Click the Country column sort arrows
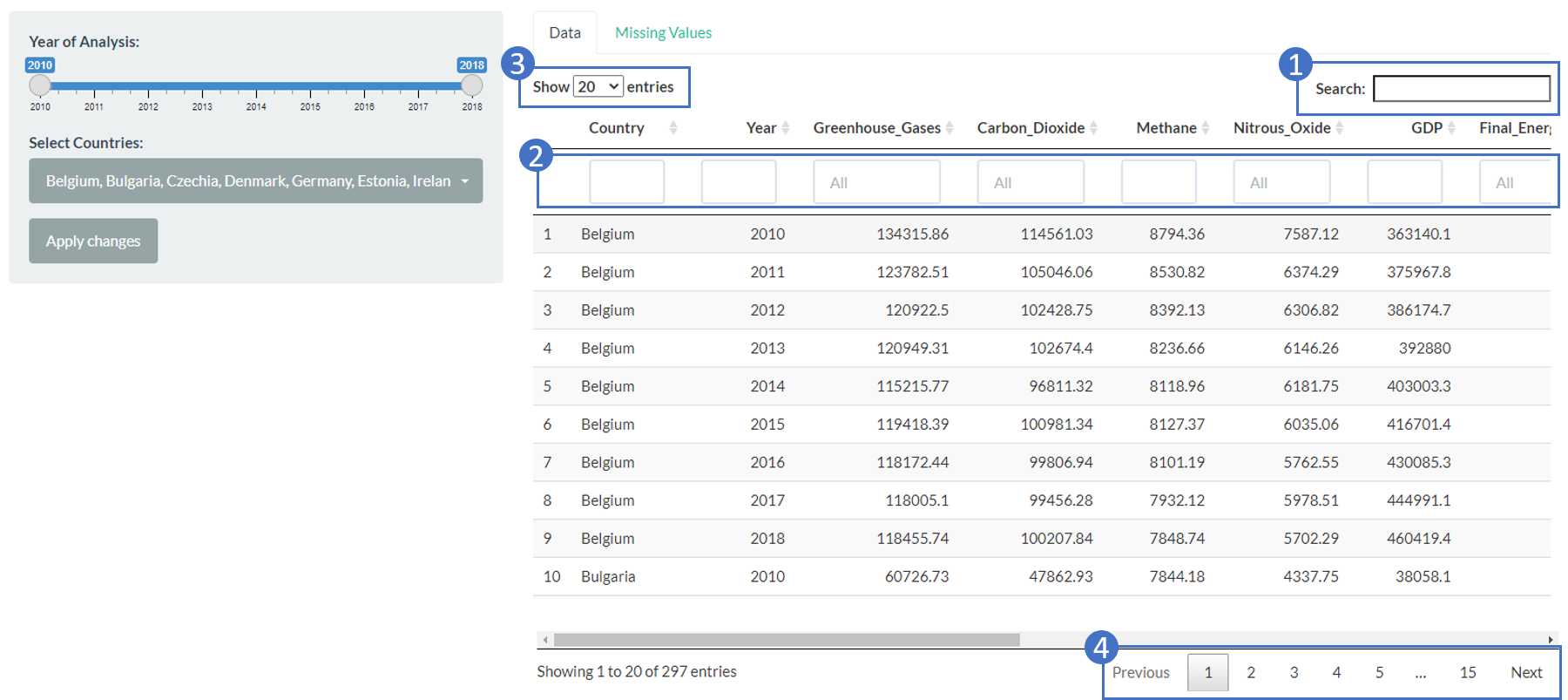Viewport: 1568px width, 700px height. (672, 128)
